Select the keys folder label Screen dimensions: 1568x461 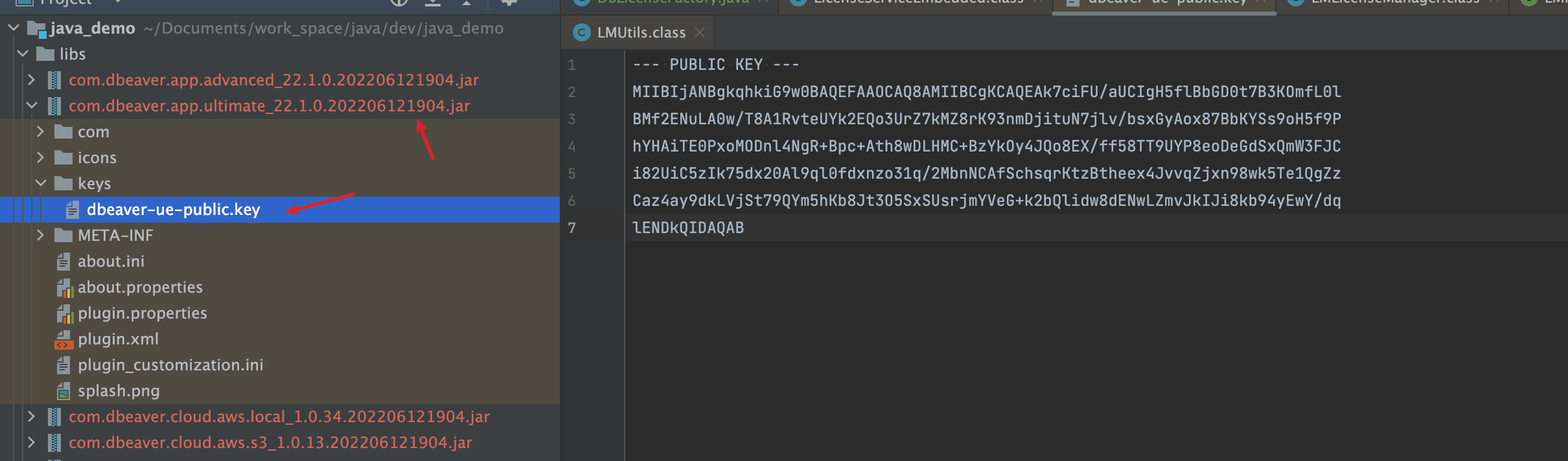coord(95,184)
